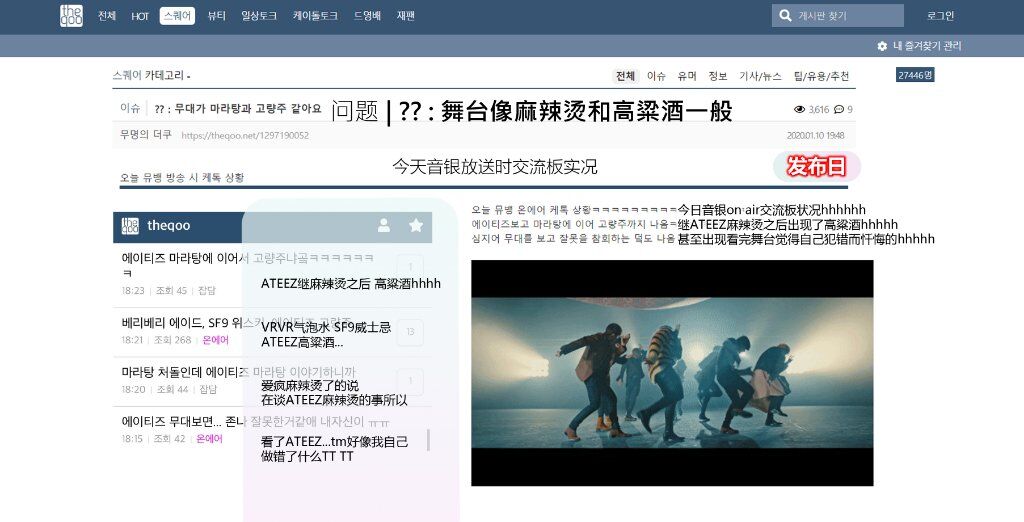Open the 케이돌토크 navigation menu
Image resolution: width=1024 pixels, height=522 pixels.
click(x=315, y=16)
